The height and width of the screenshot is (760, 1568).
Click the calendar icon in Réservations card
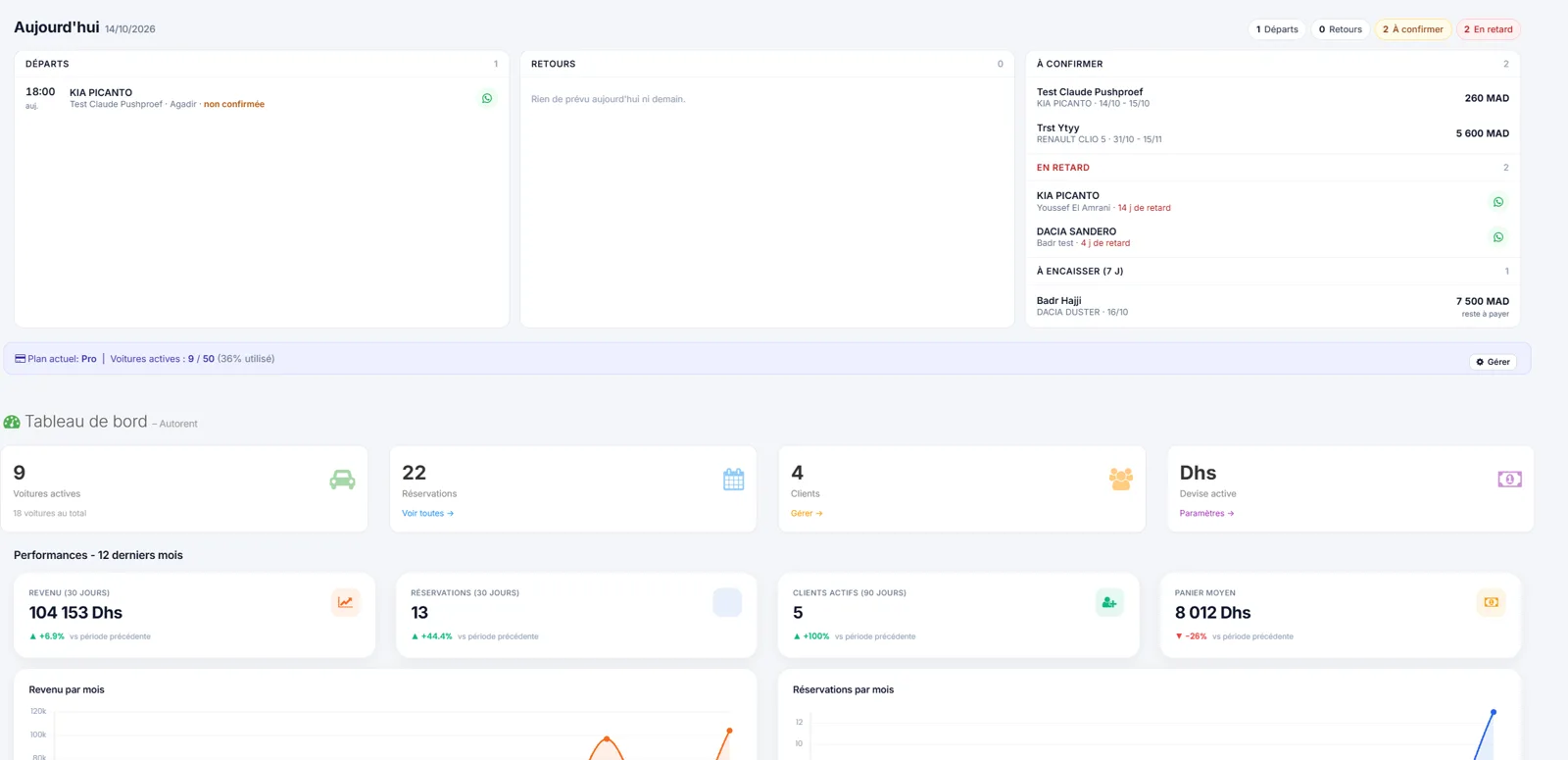tap(733, 480)
